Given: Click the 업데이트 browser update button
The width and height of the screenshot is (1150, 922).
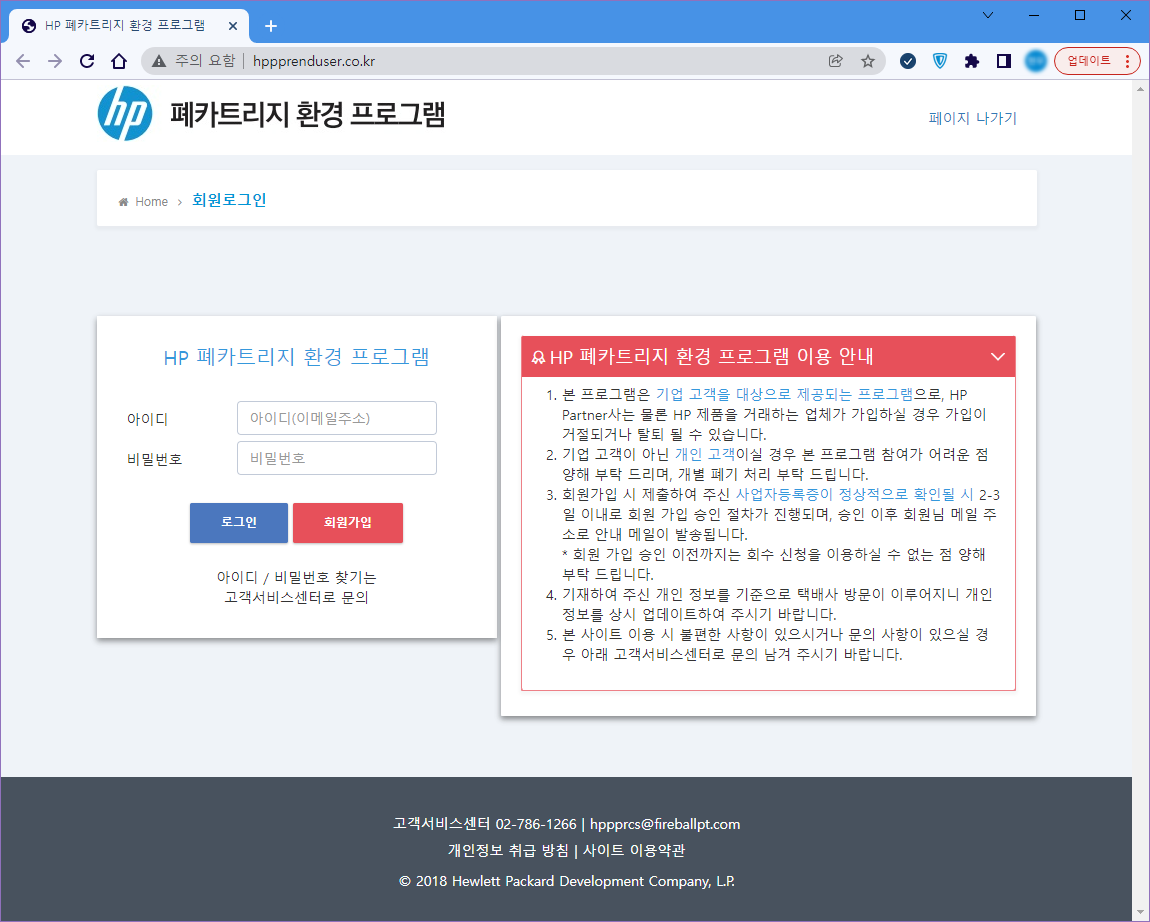Looking at the screenshot, I should [1088, 61].
